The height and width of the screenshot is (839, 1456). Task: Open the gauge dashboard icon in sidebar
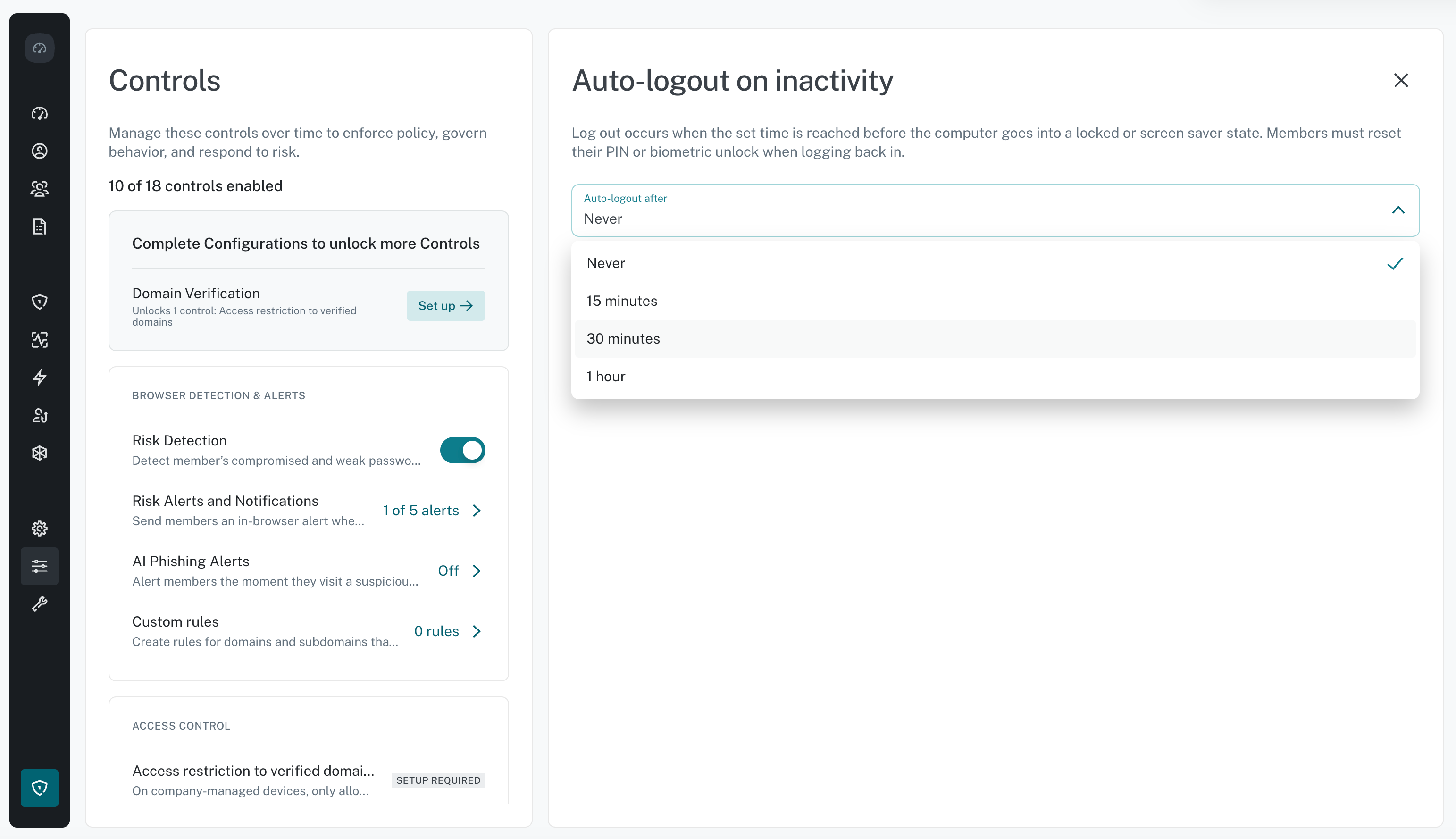coord(39,114)
